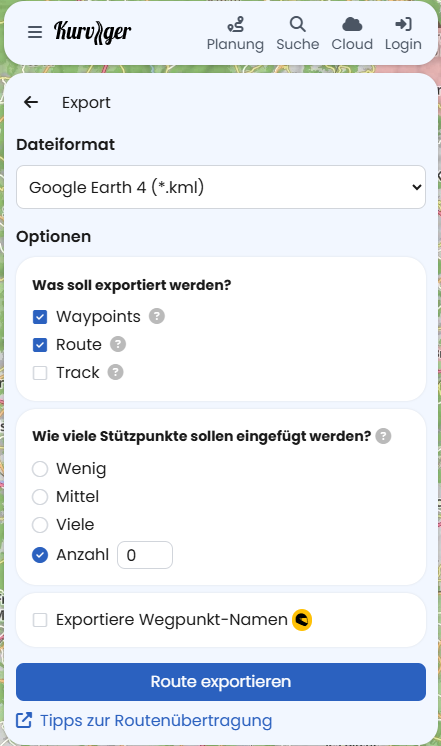Open the Stützpunkte help question mark

click(x=383, y=436)
